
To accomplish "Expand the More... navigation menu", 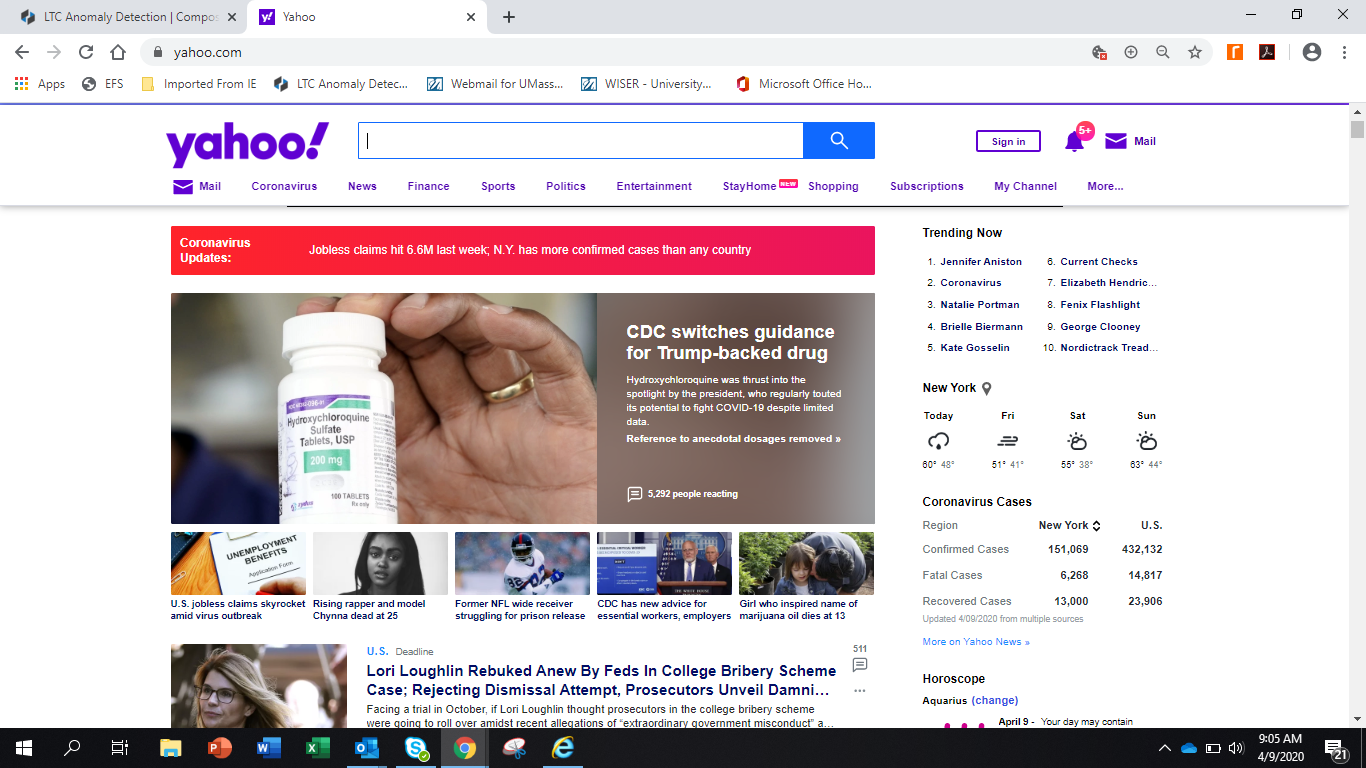I will (1104, 186).
